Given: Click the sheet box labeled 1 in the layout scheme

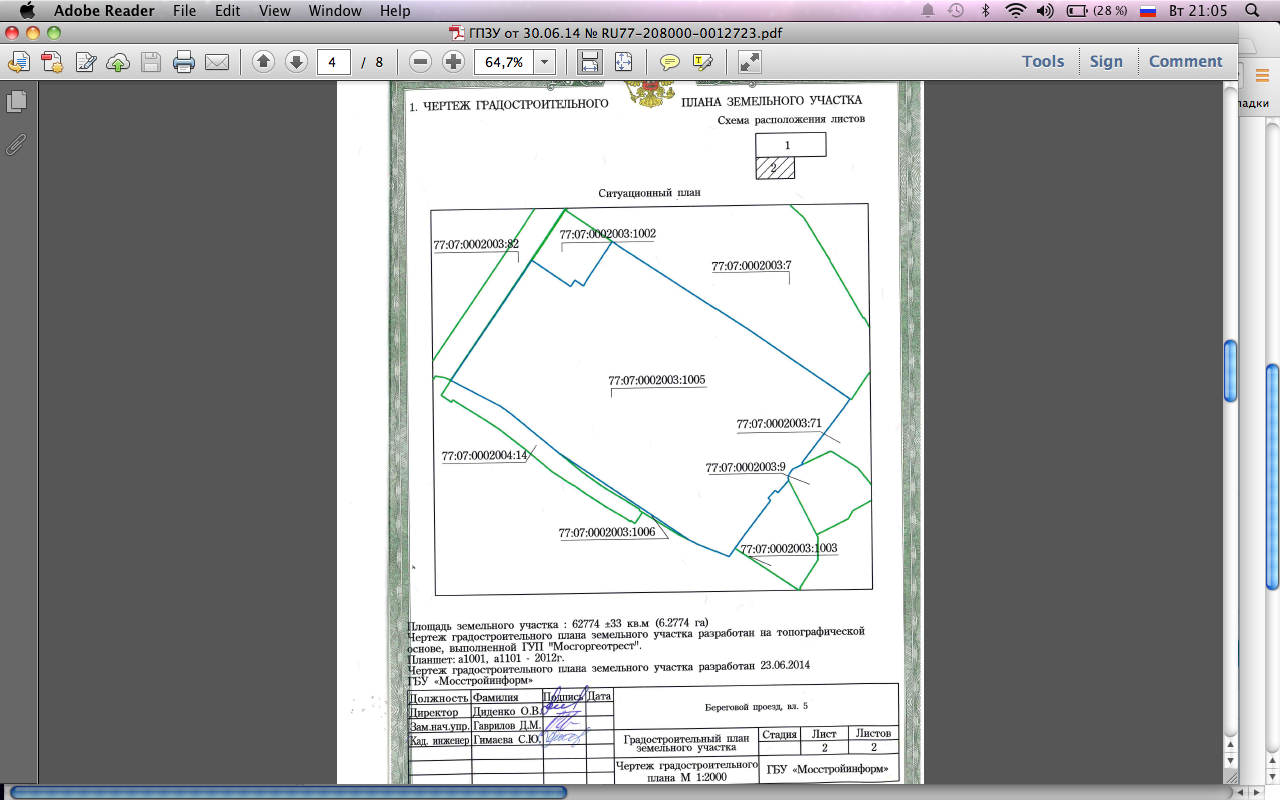Looking at the screenshot, I should pyautogui.click(x=790, y=145).
